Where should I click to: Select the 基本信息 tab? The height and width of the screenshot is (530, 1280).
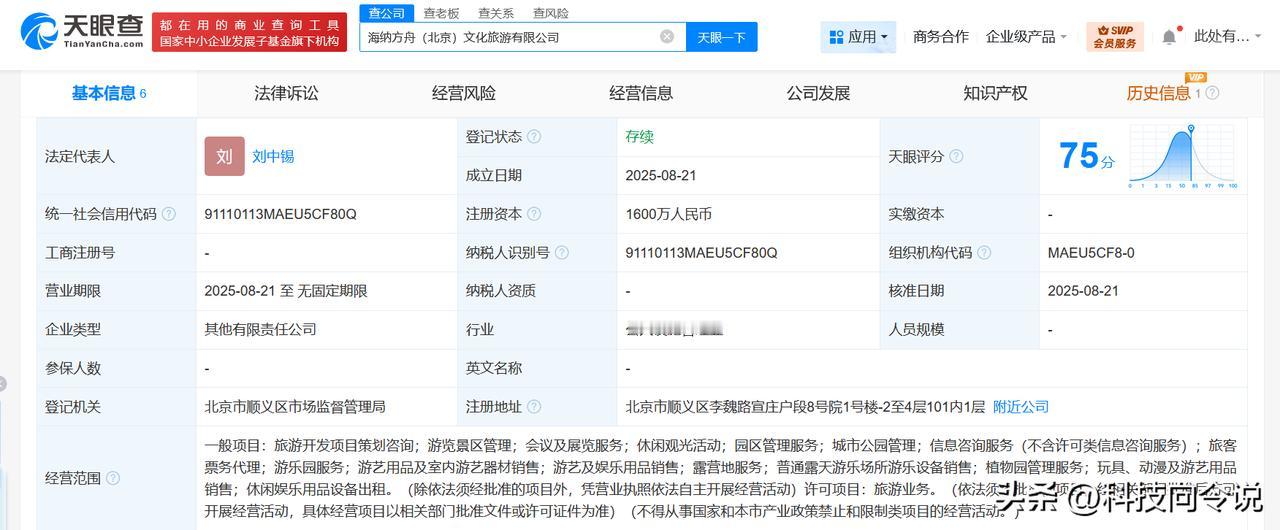click(109, 93)
